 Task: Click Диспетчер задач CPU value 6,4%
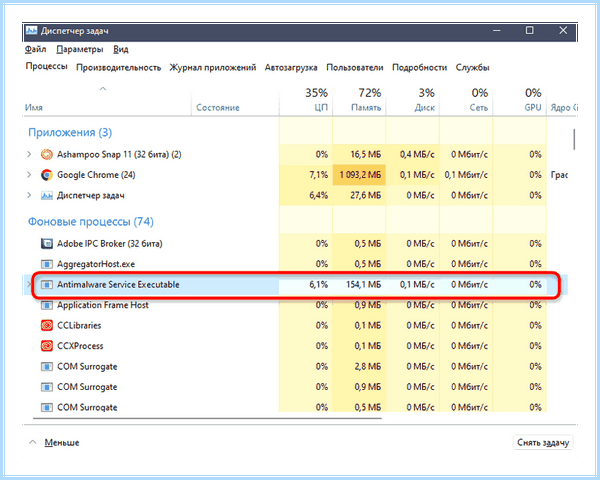click(319, 196)
